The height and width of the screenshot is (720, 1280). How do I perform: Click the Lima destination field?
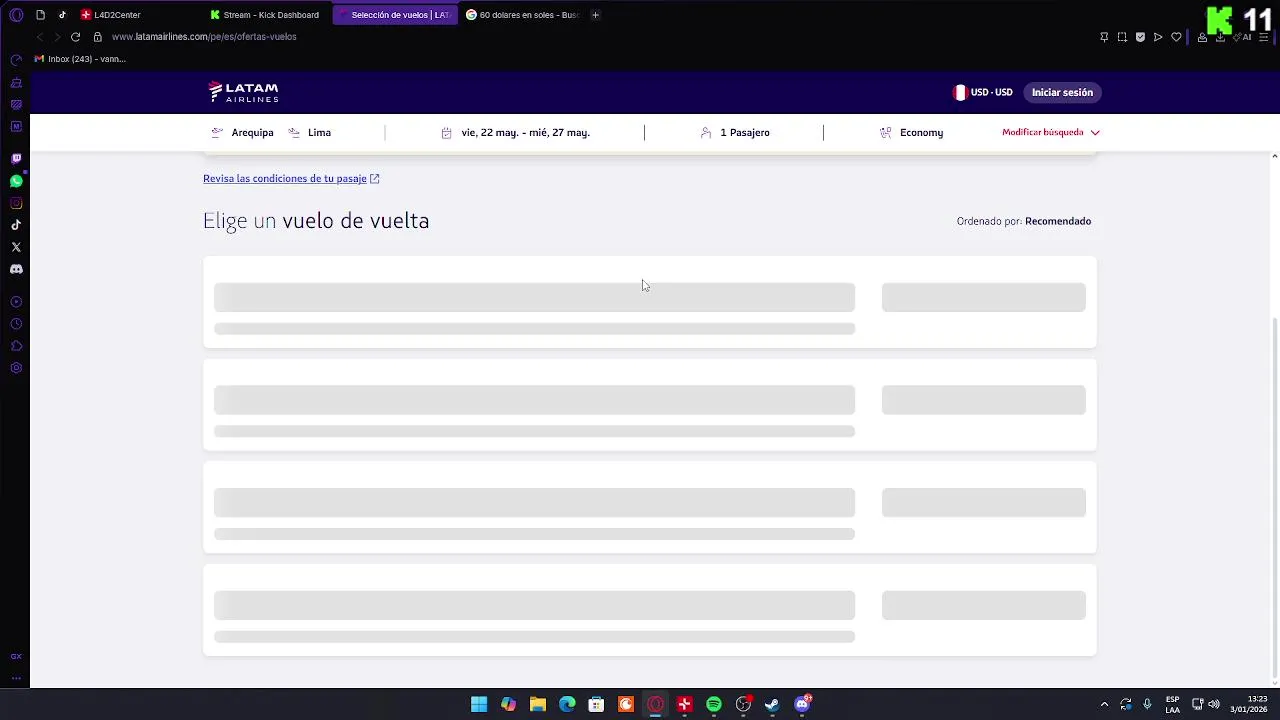click(310, 132)
